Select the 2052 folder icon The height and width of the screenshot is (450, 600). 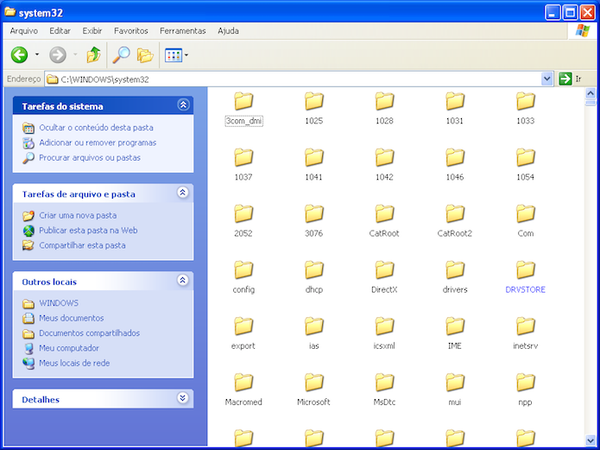(243, 214)
